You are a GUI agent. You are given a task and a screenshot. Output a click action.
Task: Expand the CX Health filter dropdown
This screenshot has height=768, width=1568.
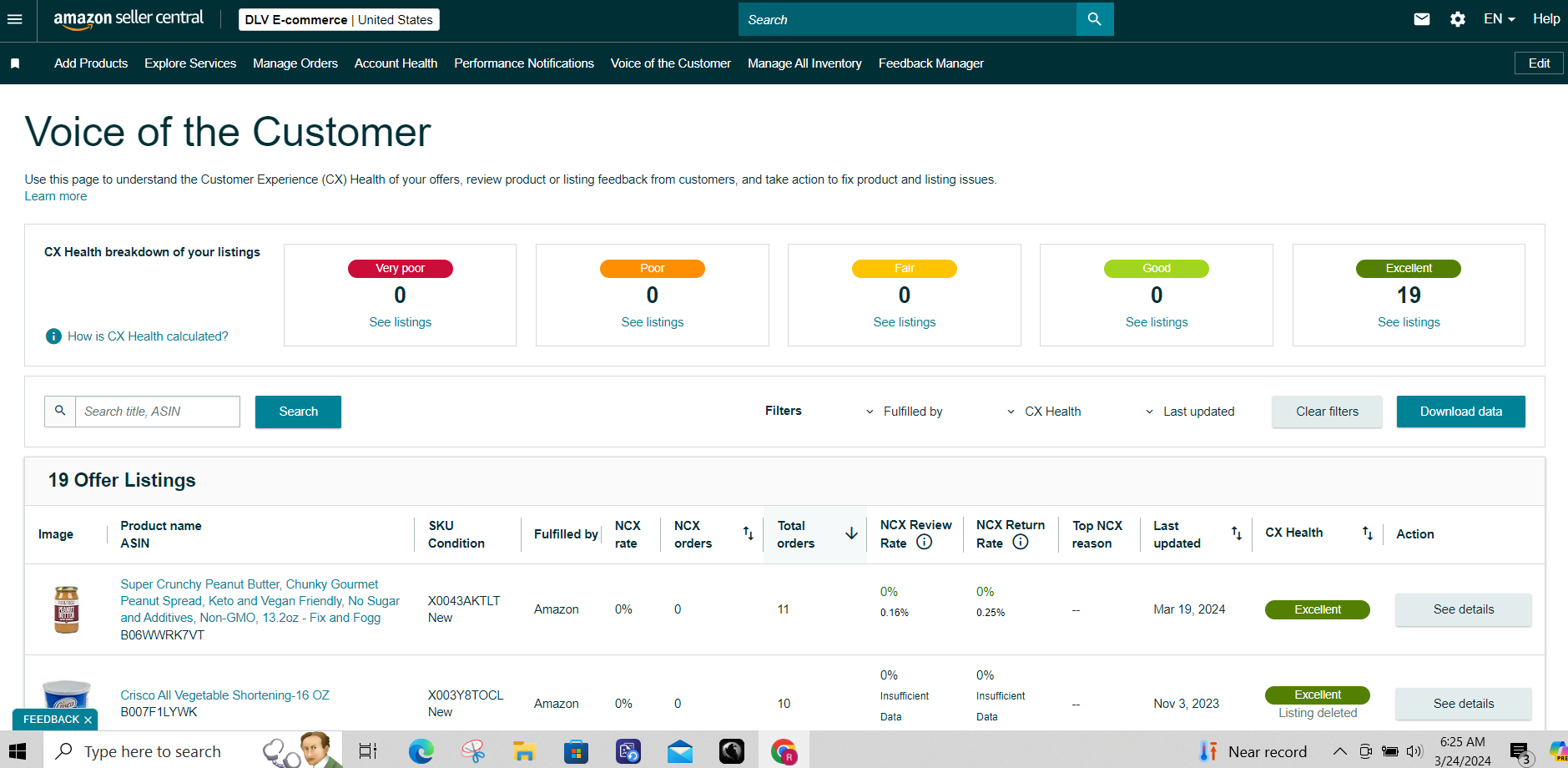pos(1044,412)
